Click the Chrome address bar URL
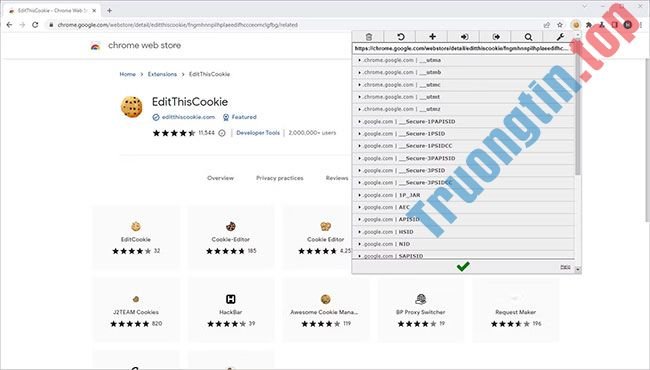This screenshot has width=650, height=370. click(x=177, y=25)
